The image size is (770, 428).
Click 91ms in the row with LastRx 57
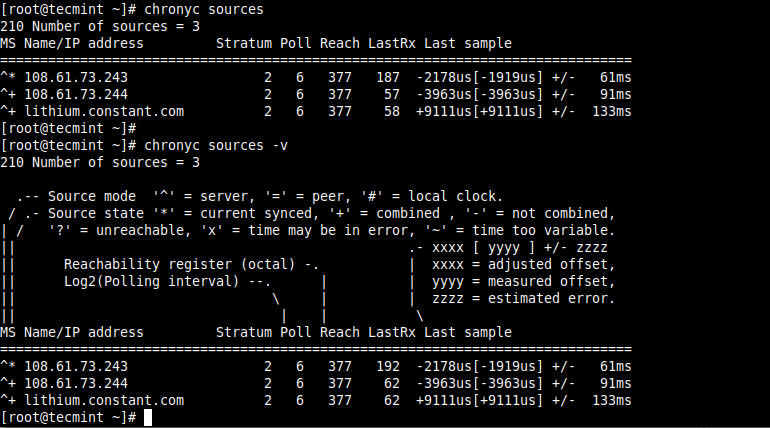click(x=615, y=94)
